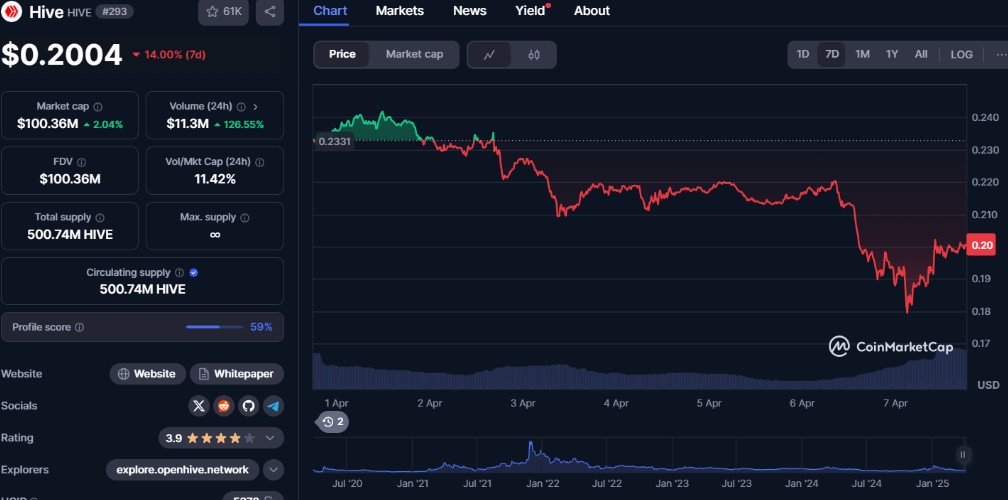
Task: Click the $11.3M volume value
Action: 188,124
